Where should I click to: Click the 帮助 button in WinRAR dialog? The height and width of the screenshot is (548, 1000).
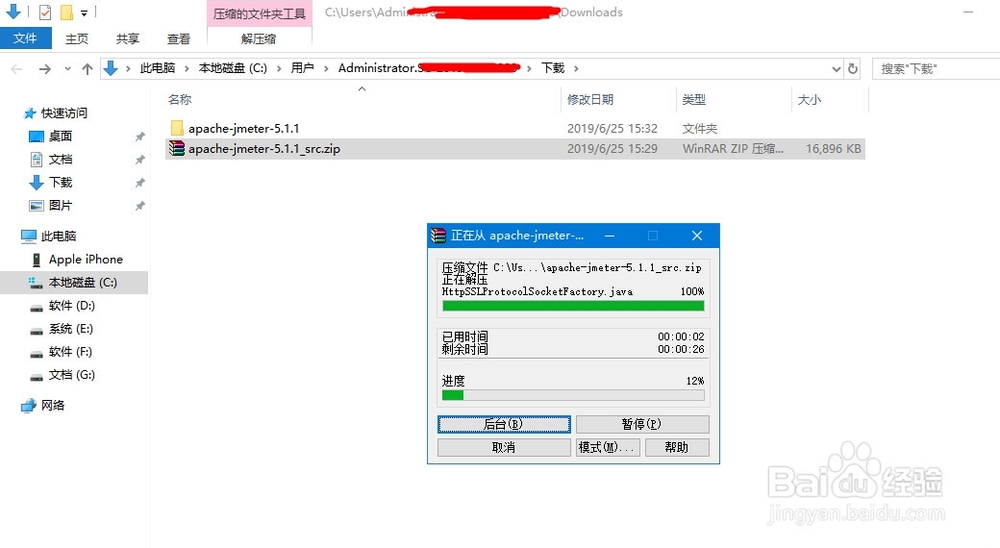(x=677, y=447)
